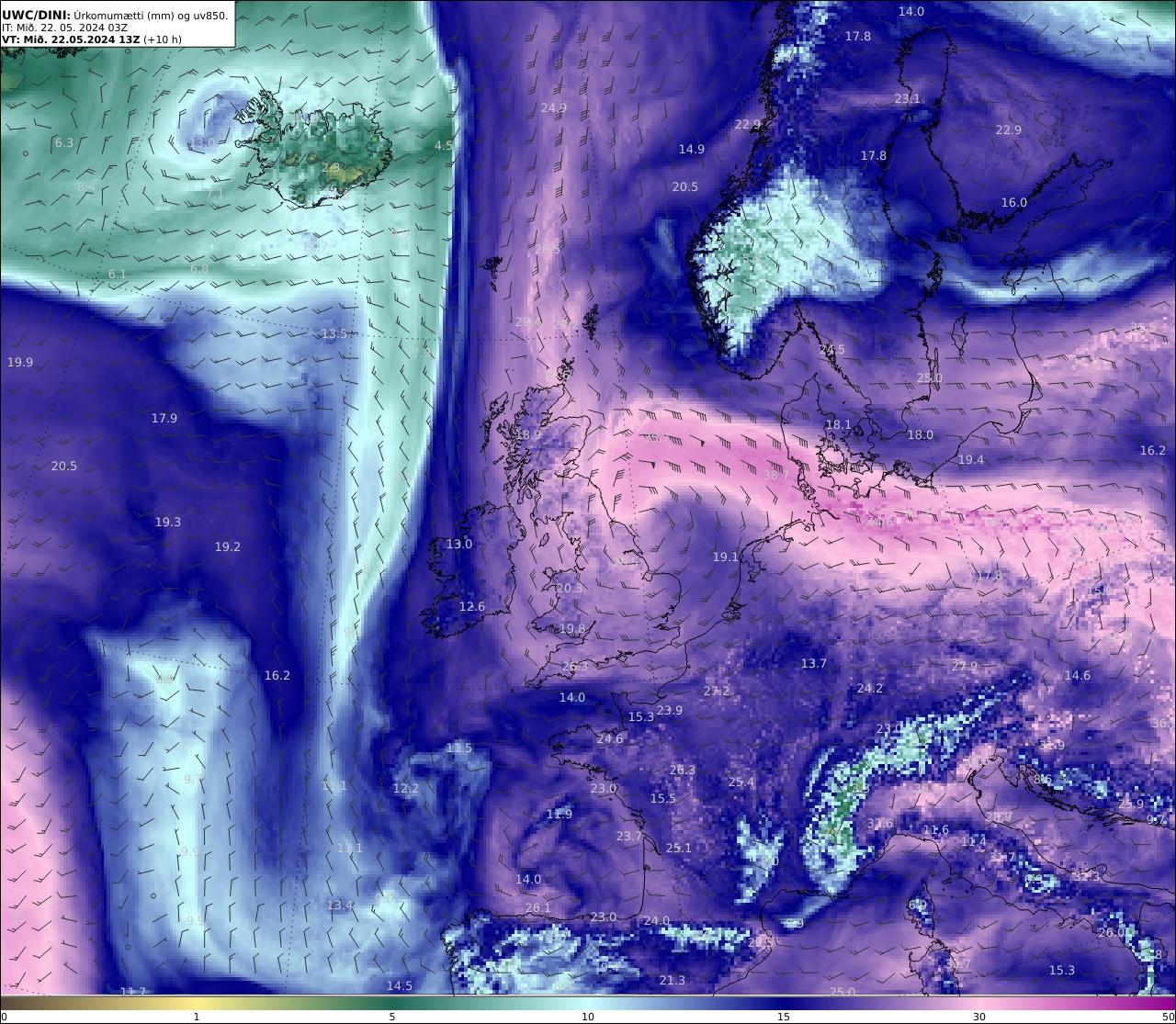Screen dimensions: 1176x1024
Task: Click the '25.4' value over France
Action: [x=741, y=782]
